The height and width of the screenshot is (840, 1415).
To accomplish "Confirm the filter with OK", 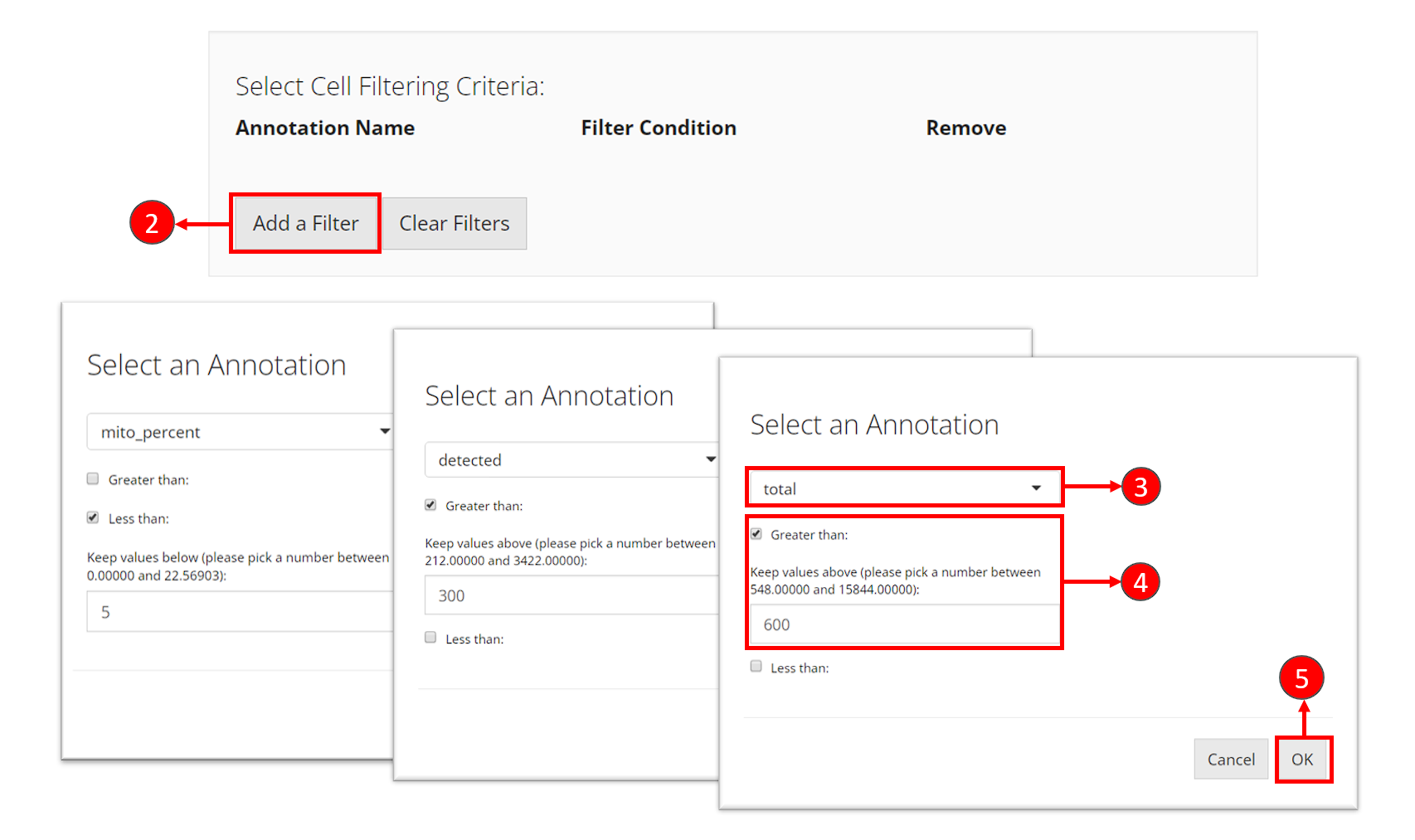I will (x=1302, y=760).
